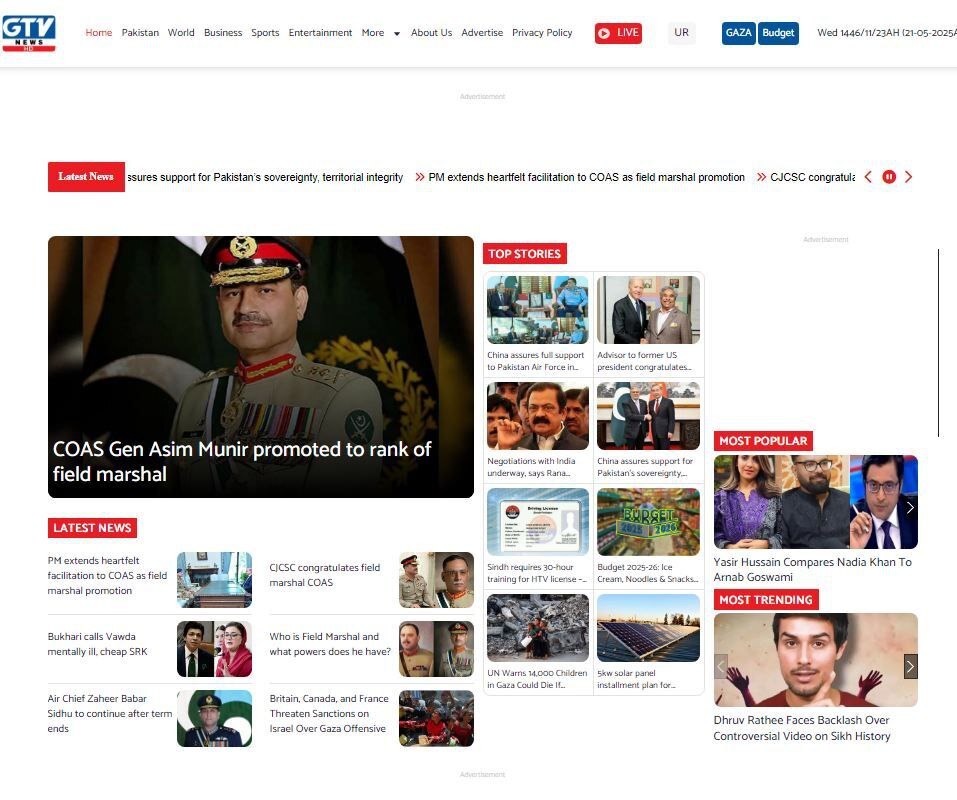Open the Pakistan menu section
957x800 pixels.
tap(140, 33)
